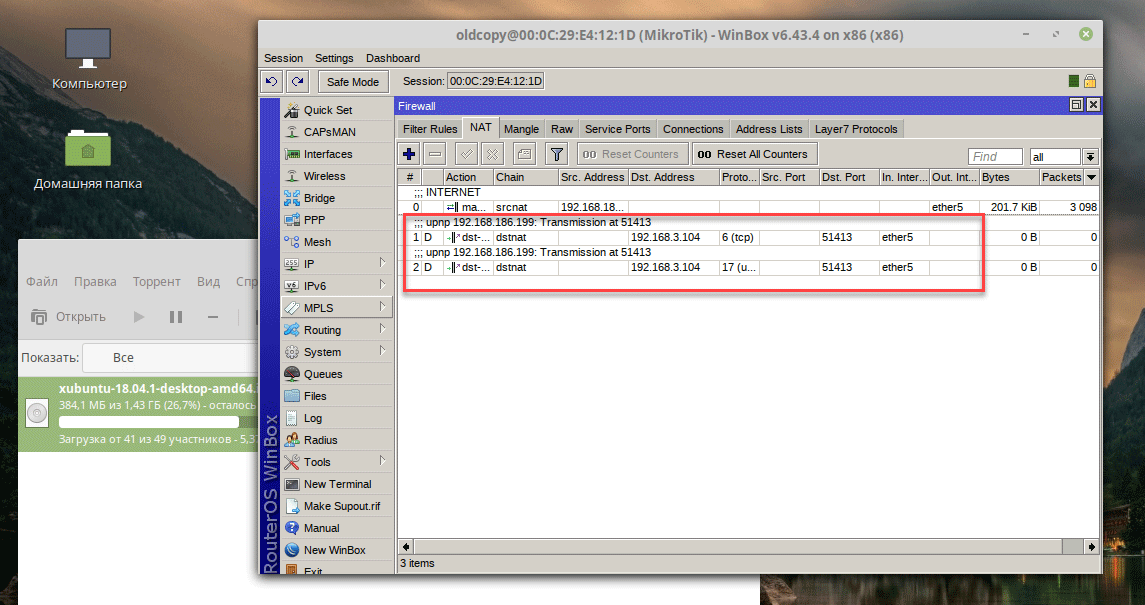Open Interfaces in sidebar
This screenshot has width=1145, height=605.
click(x=337, y=154)
